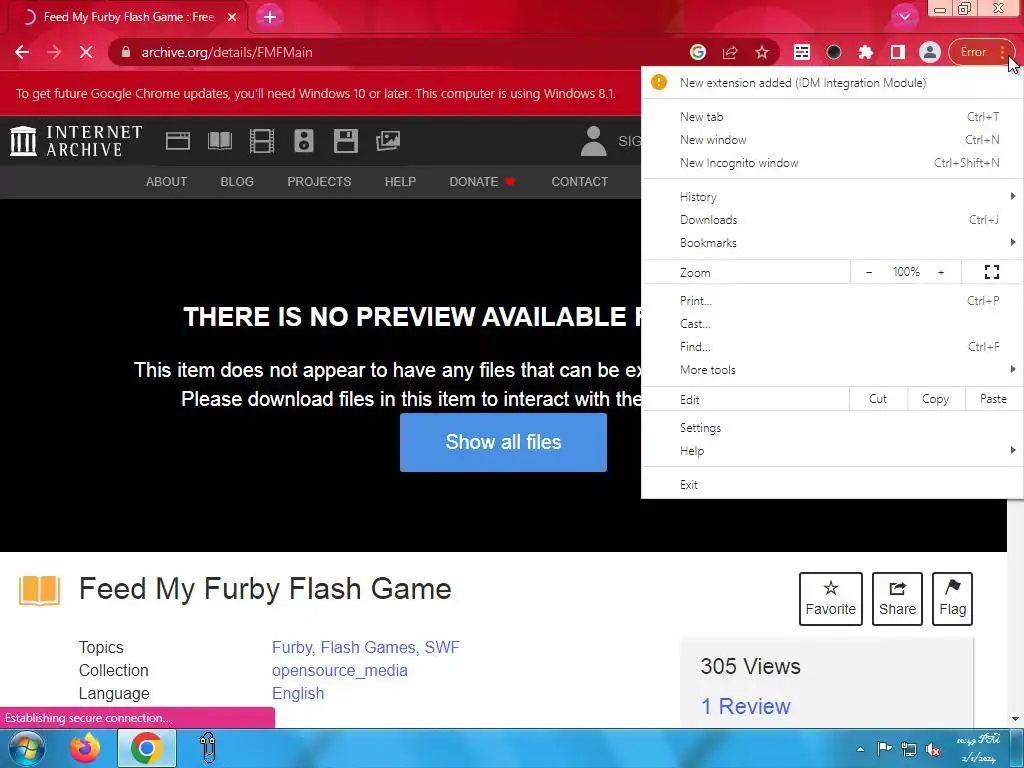The width and height of the screenshot is (1024, 768).
Task: Choose New tab from Chrome menu
Action: click(832, 117)
